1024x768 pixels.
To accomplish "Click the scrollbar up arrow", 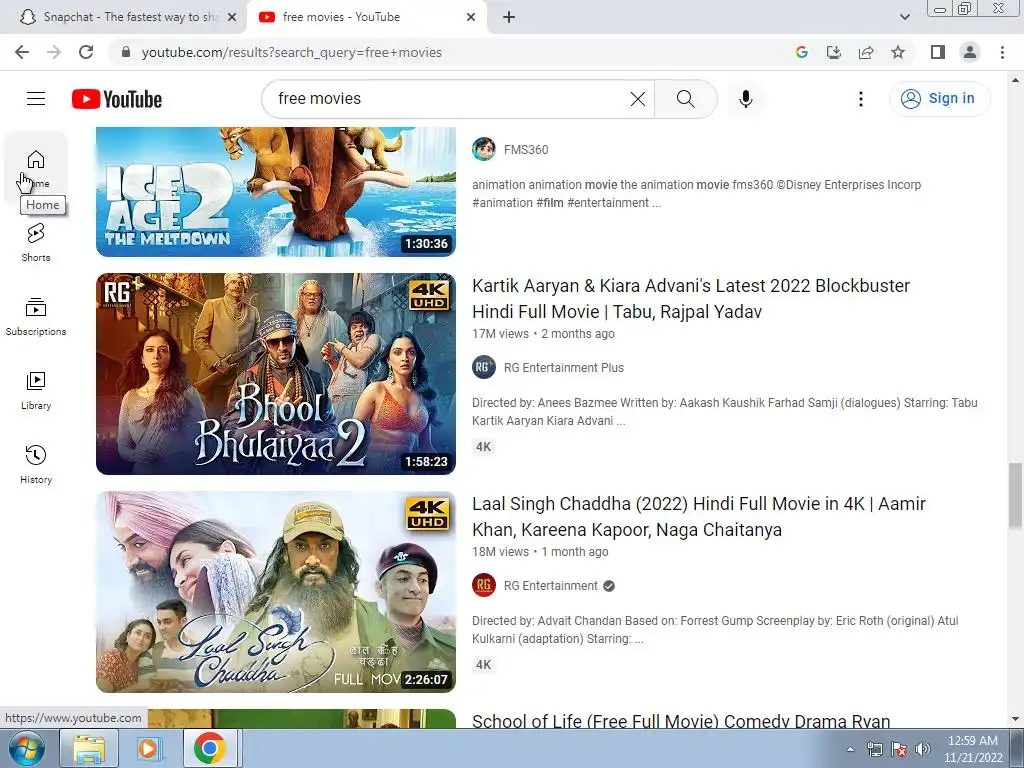I will (1015, 80).
